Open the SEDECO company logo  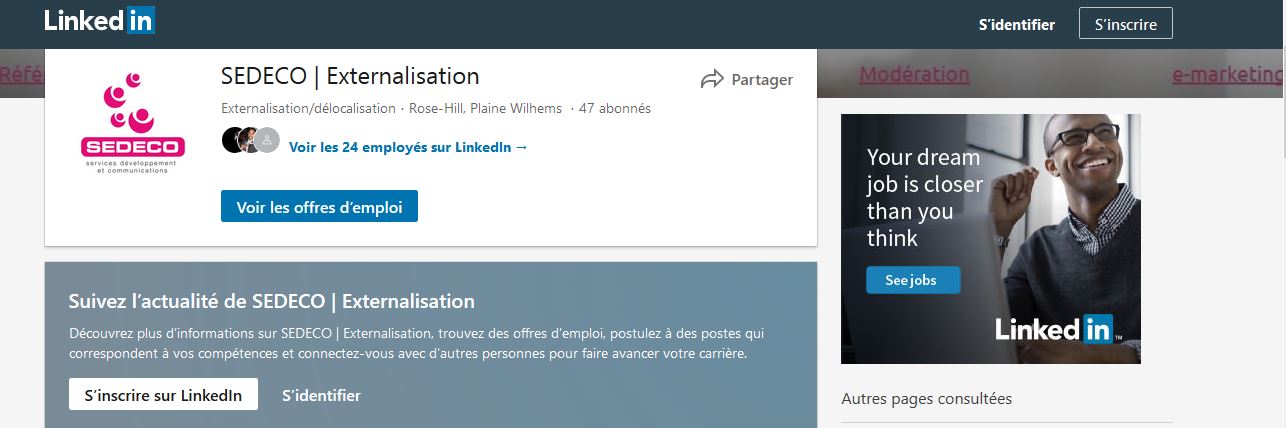coord(133,124)
